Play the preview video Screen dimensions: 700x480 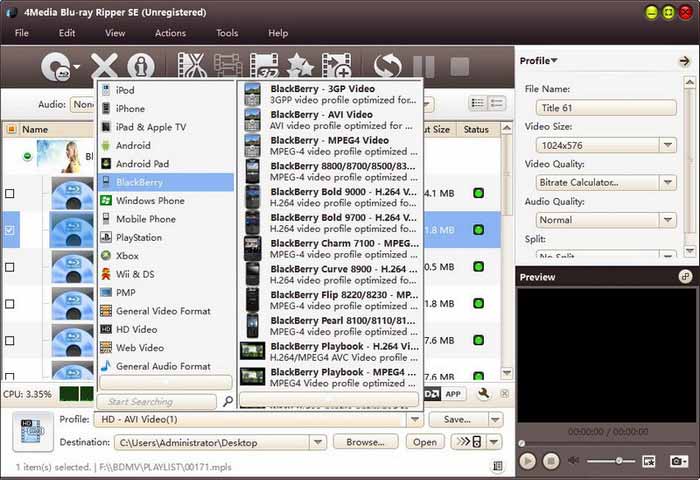point(527,460)
